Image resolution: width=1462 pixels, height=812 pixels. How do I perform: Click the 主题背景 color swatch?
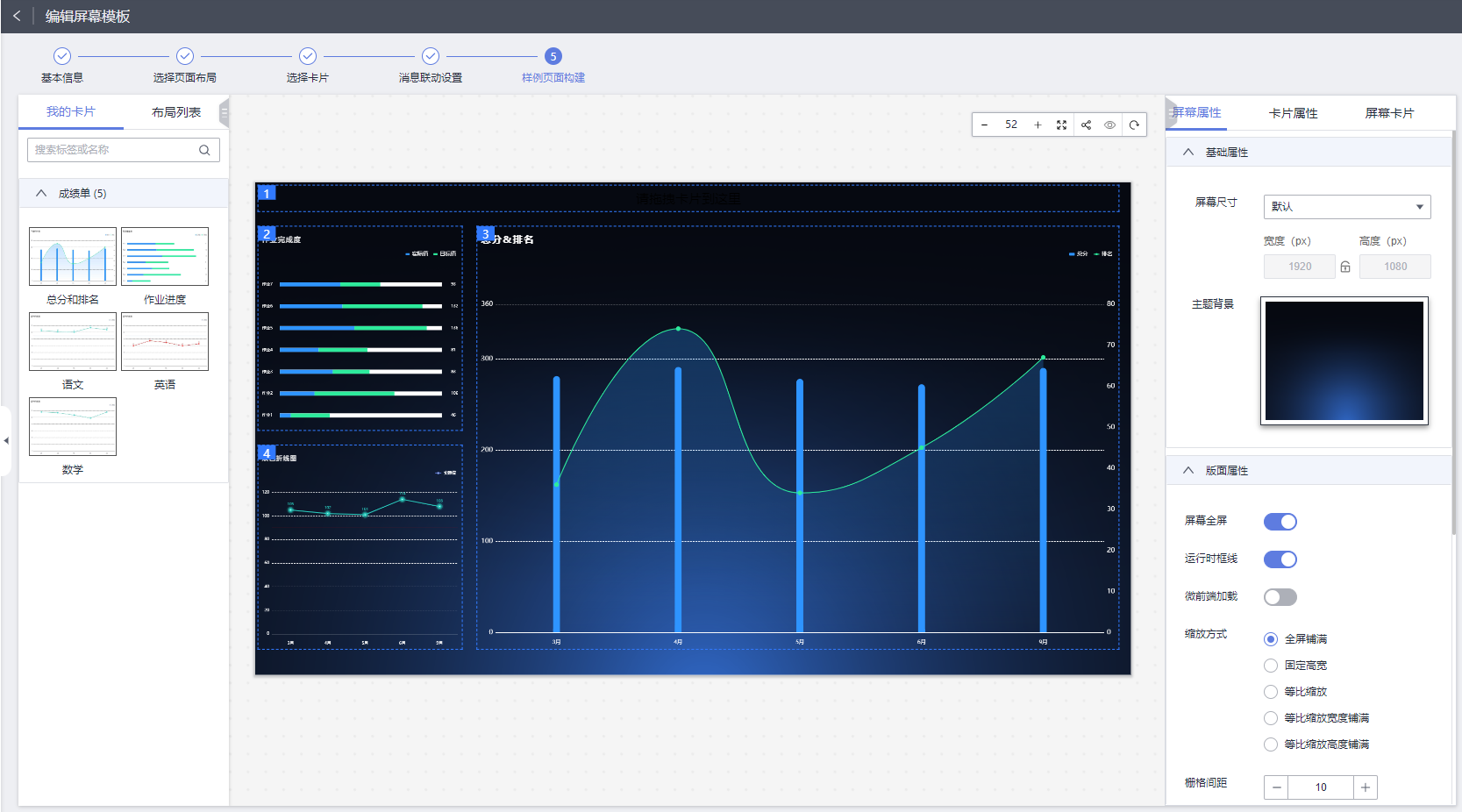tap(1344, 360)
